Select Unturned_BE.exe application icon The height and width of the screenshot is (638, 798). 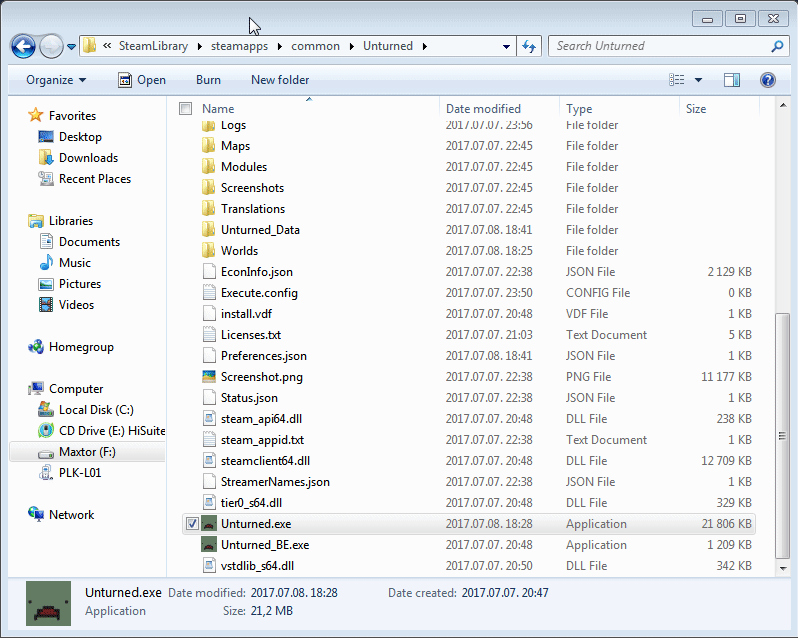(x=209, y=545)
